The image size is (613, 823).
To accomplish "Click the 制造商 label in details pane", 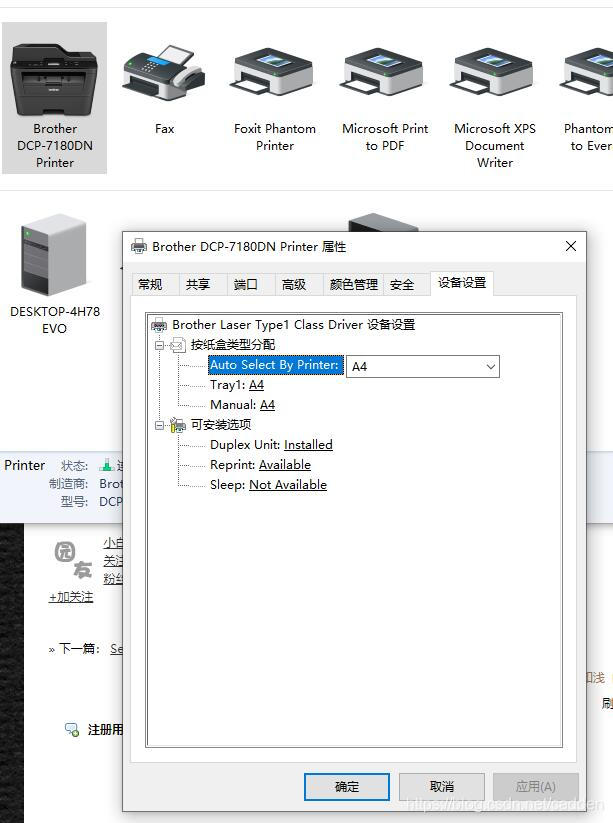I will pos(68,483).
